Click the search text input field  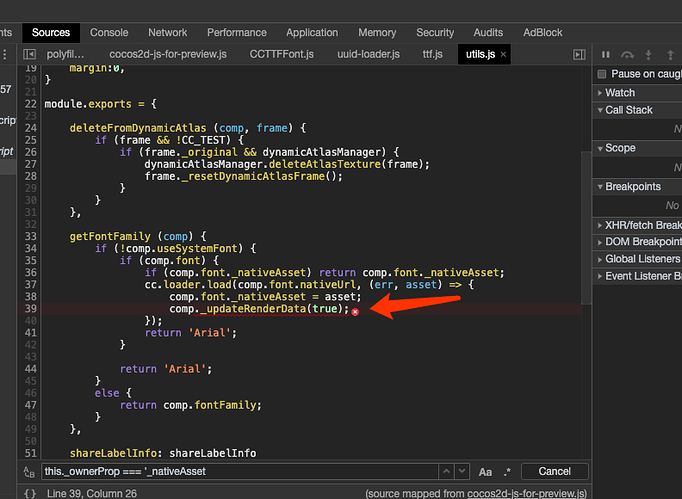[240, 472]
